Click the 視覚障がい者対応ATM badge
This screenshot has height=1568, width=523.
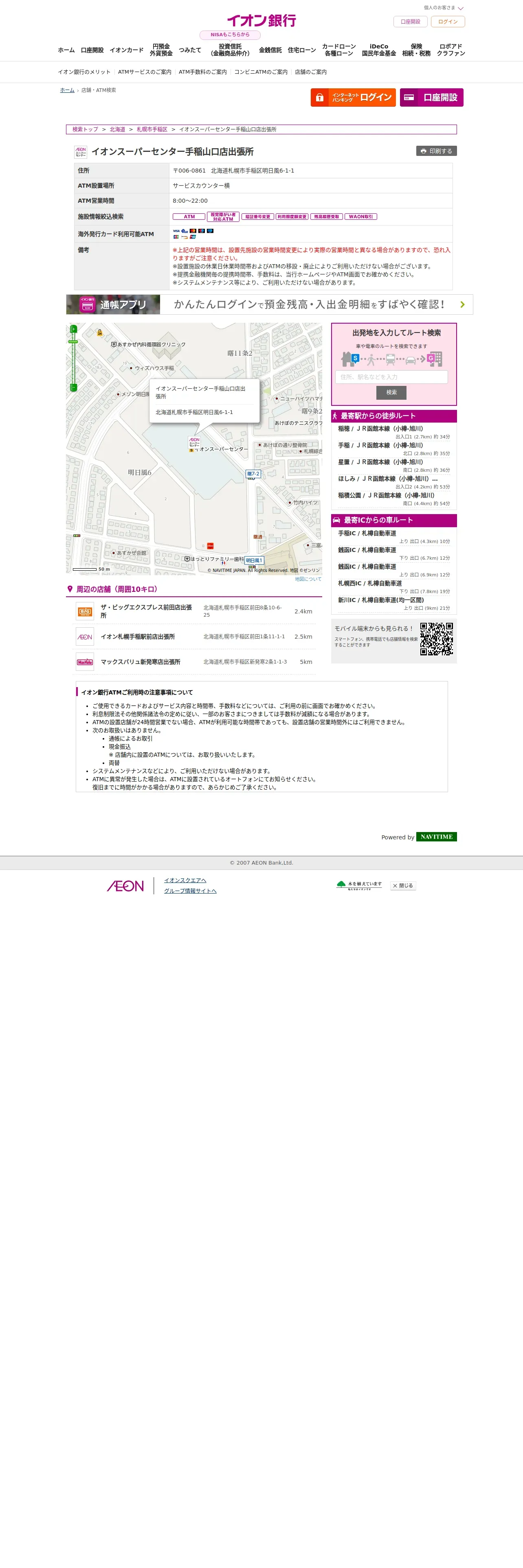click(x=223, y=217)
